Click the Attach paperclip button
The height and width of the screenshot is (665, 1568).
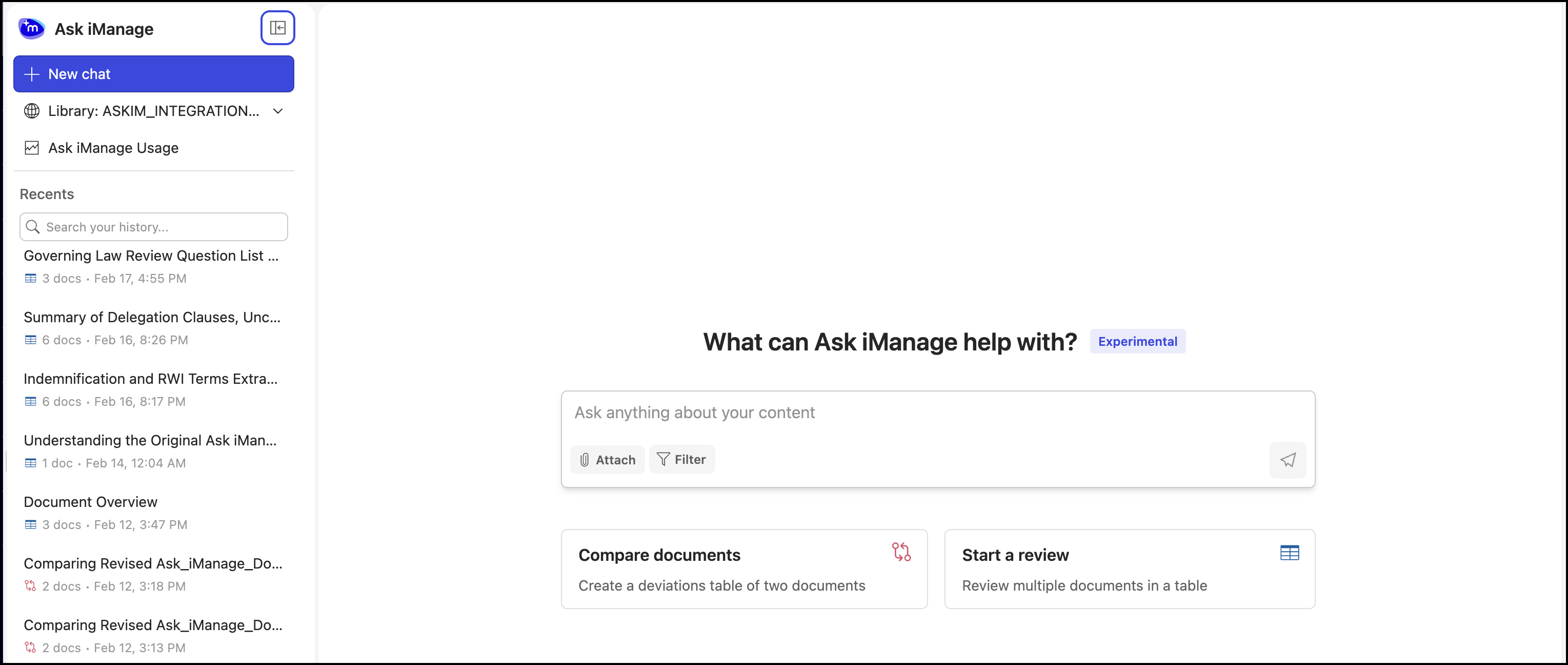607,460
